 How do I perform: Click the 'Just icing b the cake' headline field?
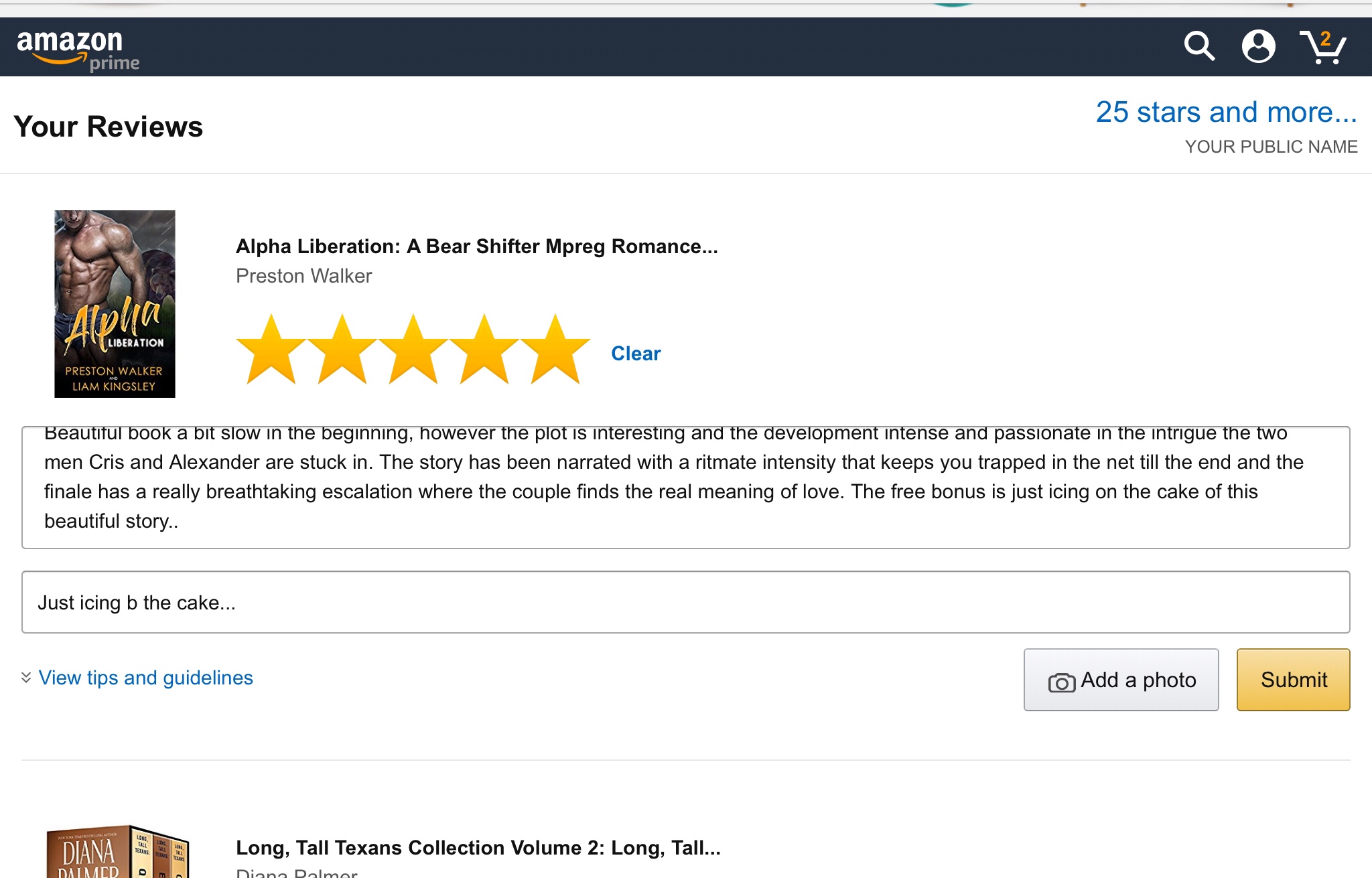pos(685,602)
